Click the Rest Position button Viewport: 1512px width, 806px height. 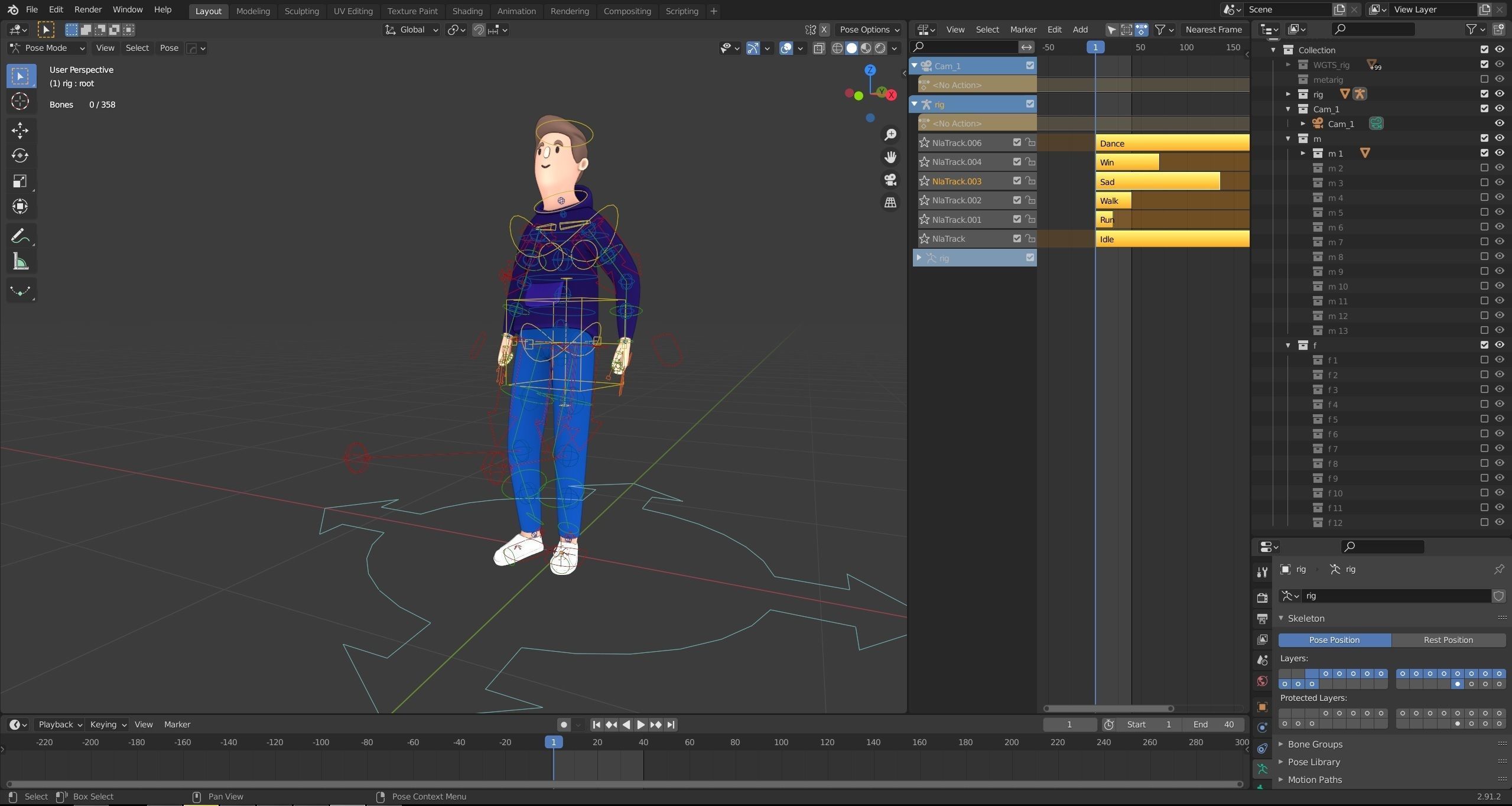(1448, 640)
